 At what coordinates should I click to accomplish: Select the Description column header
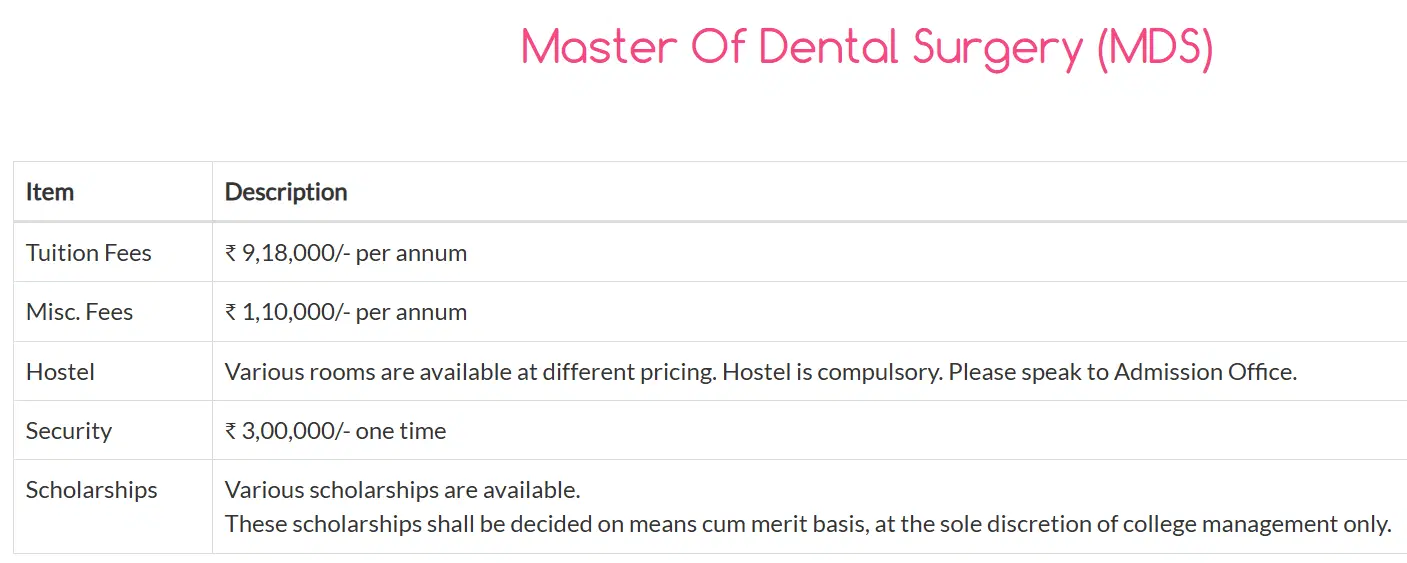pos(286,192)
